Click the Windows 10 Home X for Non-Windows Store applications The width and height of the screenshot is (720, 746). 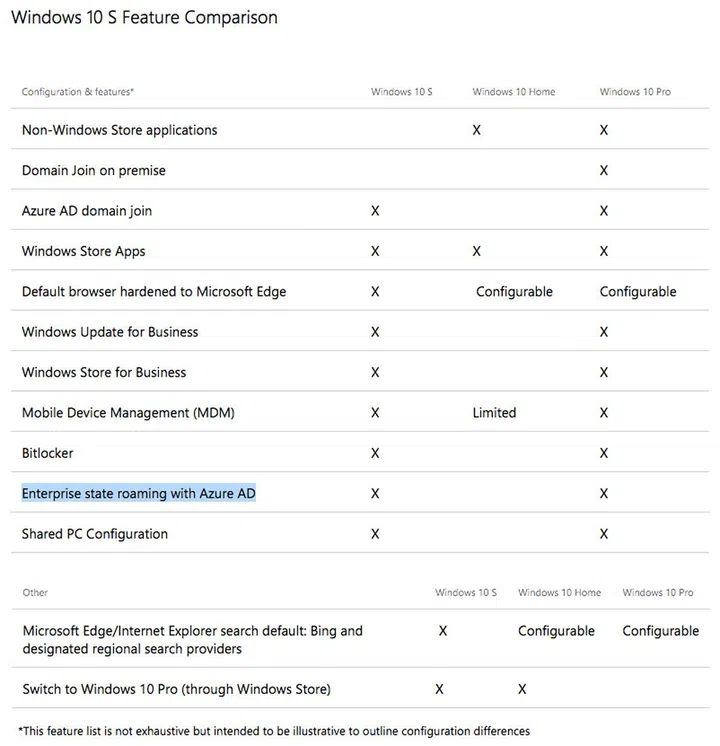(x=477, y=130)
